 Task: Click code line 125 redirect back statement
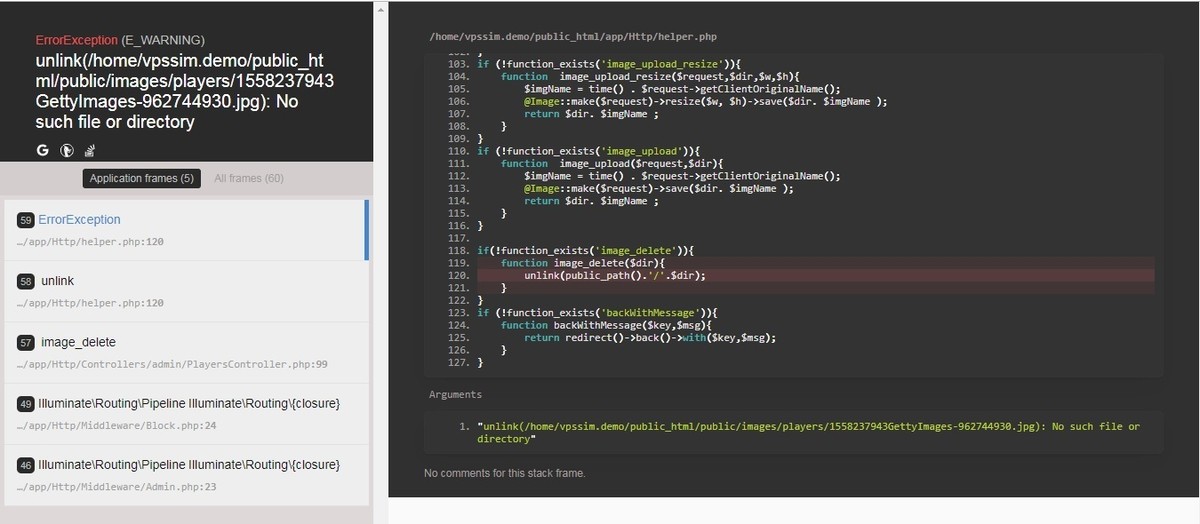tap(649, 338)
